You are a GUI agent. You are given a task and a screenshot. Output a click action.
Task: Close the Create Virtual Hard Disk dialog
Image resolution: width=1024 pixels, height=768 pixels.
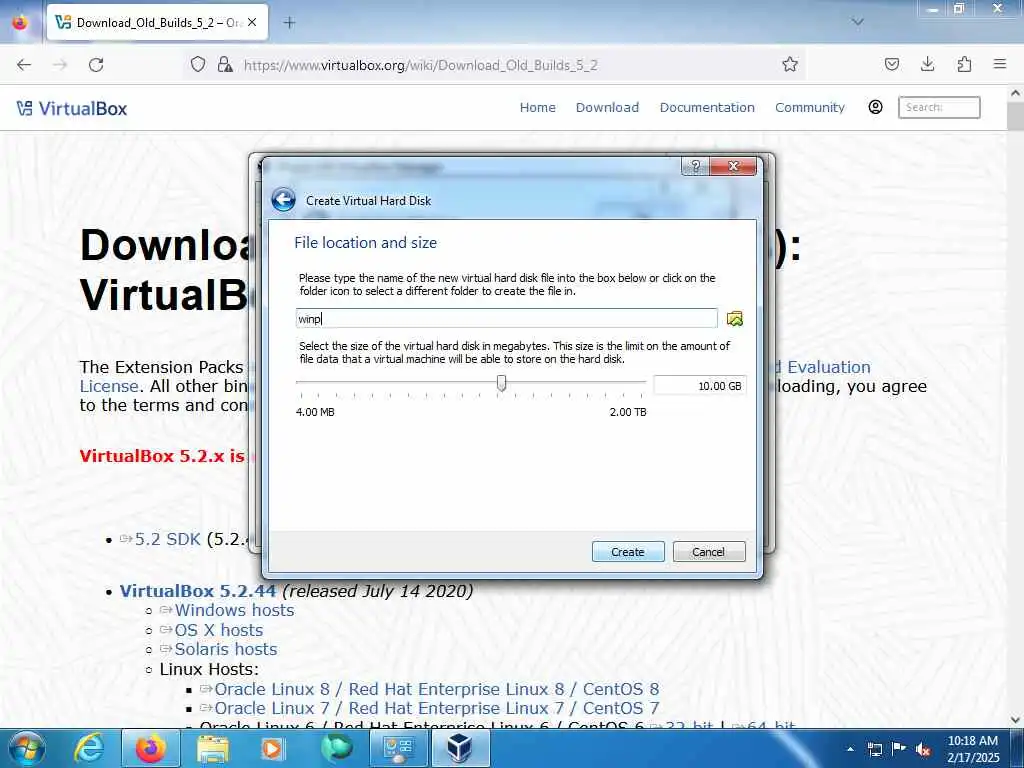733,167
